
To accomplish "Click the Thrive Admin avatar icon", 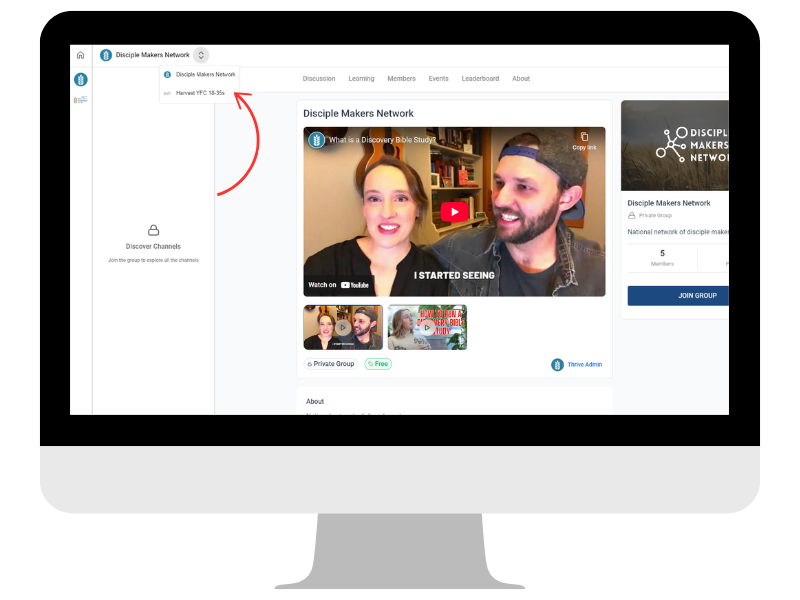I will point(557,365).
